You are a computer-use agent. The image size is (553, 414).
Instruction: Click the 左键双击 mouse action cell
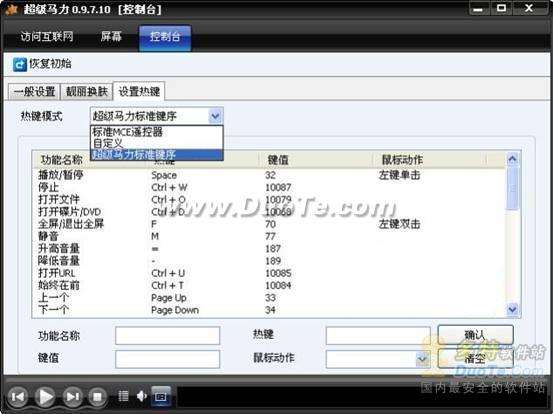pos(399,224)
